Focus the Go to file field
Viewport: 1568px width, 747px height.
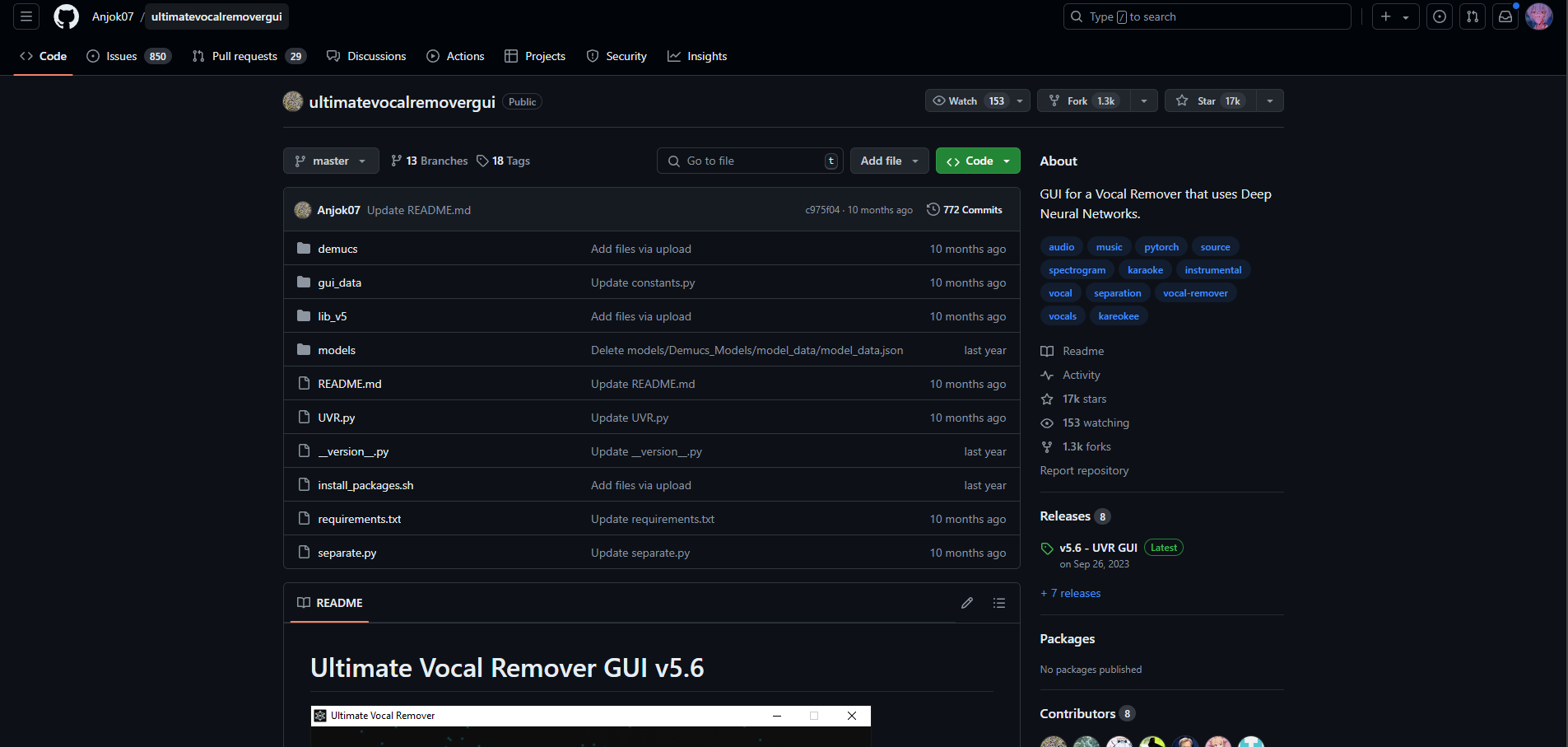pyautogui.click(x=750, y=161)
